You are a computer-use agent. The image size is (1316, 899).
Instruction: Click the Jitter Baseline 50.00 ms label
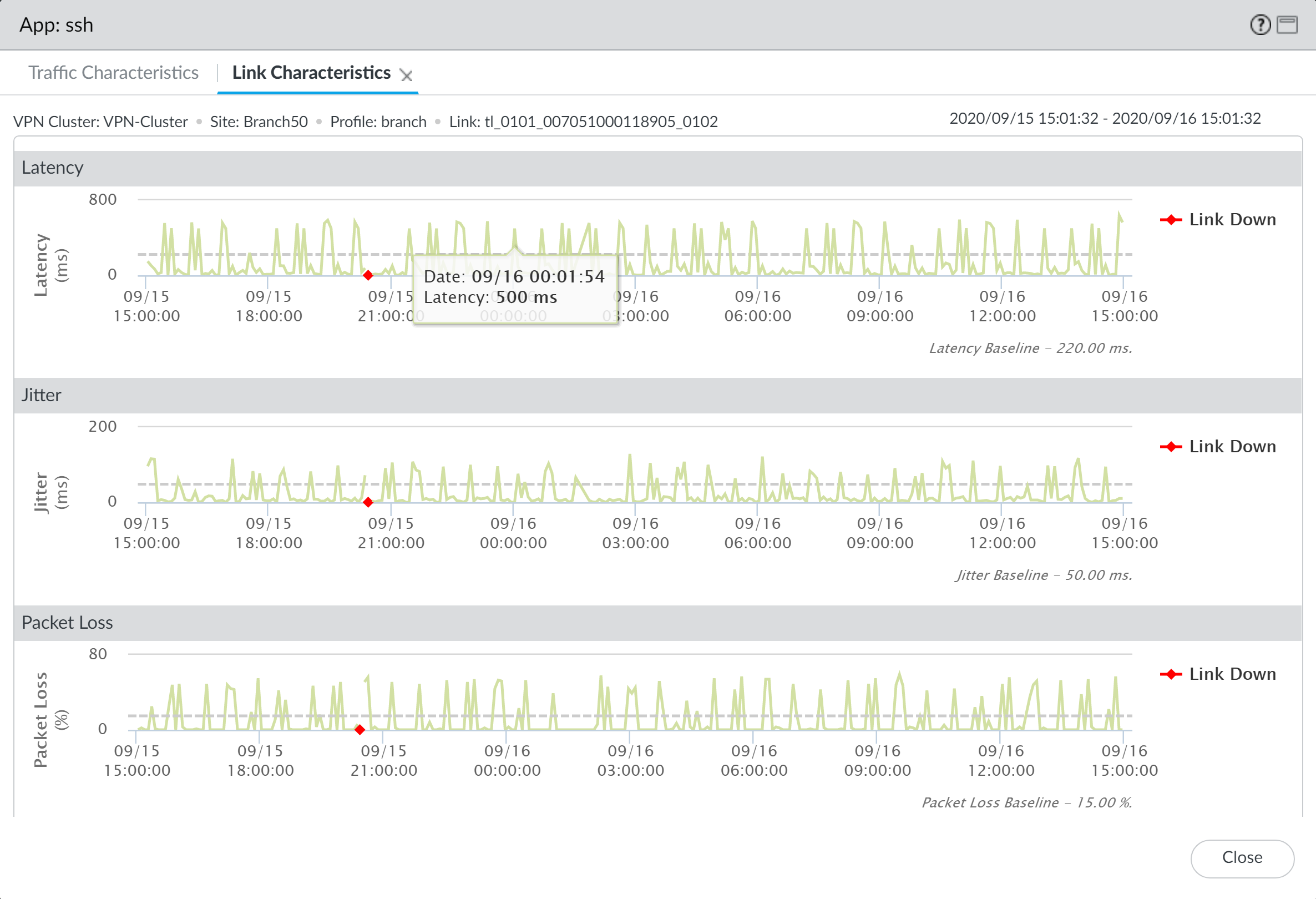pos(1043,575)
